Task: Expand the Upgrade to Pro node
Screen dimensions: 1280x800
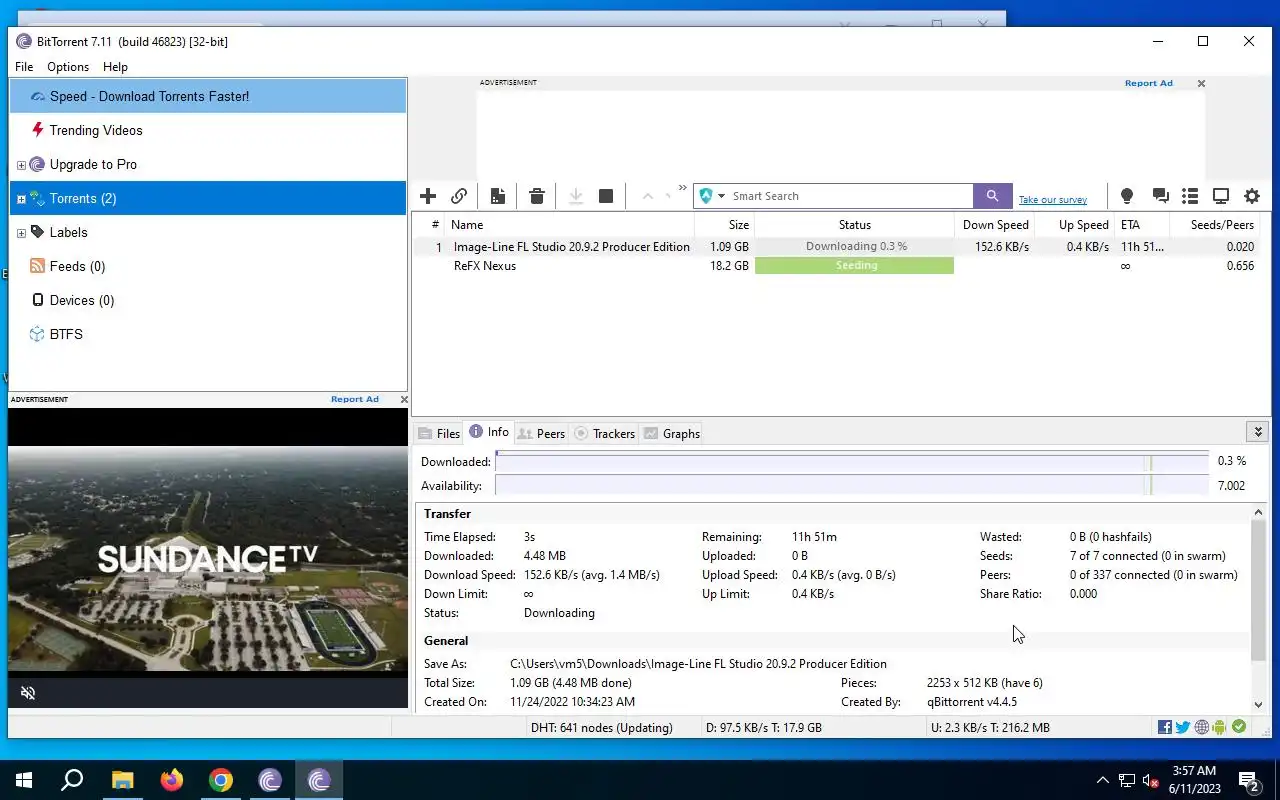Action: (x=21, y=165)
